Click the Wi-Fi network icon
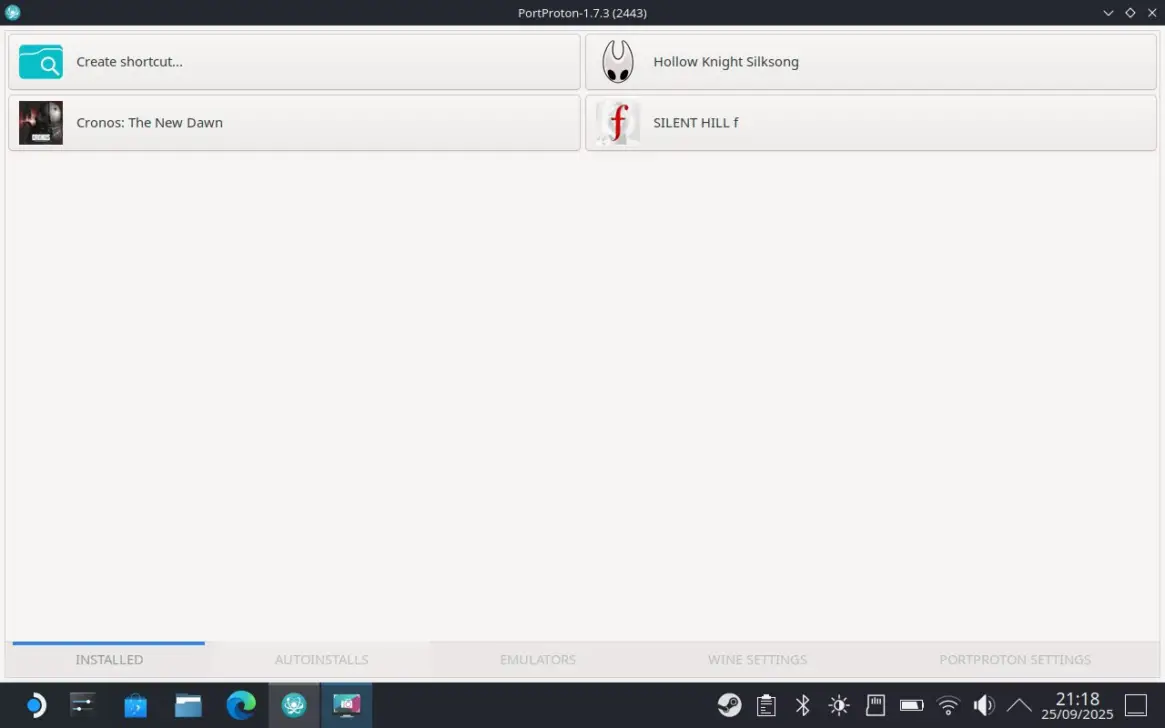The width and height of the screenshot is (1165, 728). pos(948,705)
